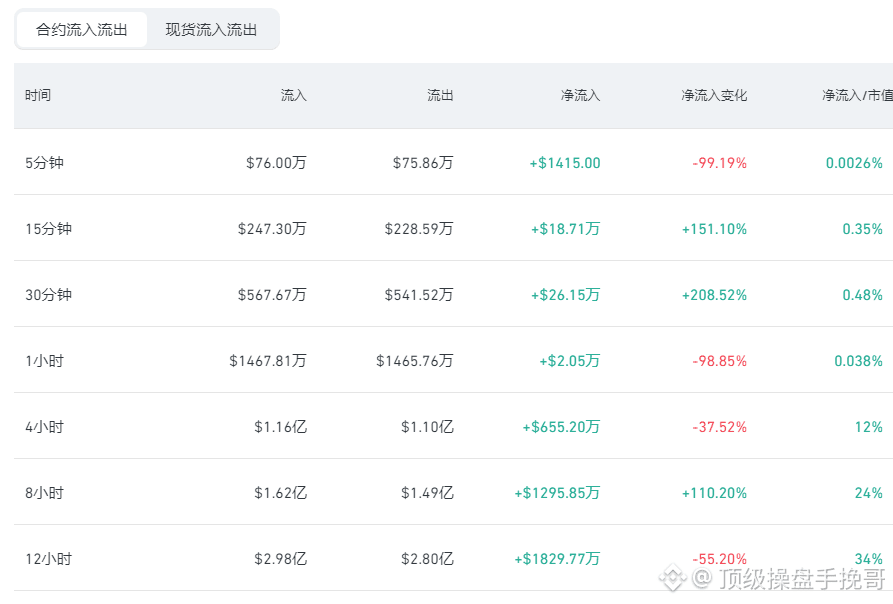This screenshot has width=893, height=604.
Task: Select the 12小时 time row
Action: click(453, 558)
